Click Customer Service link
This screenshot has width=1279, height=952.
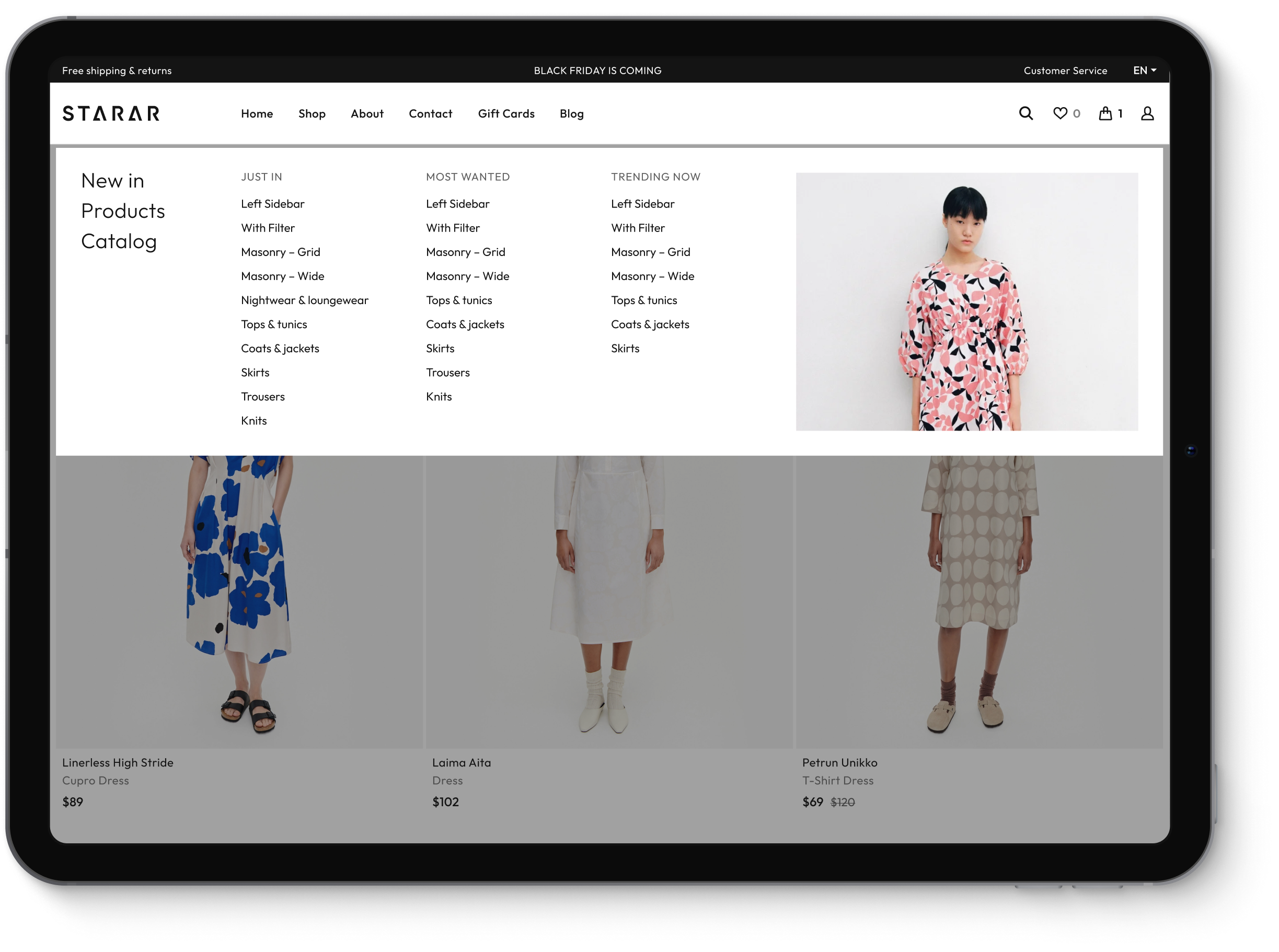click(x=1065, y=71)
